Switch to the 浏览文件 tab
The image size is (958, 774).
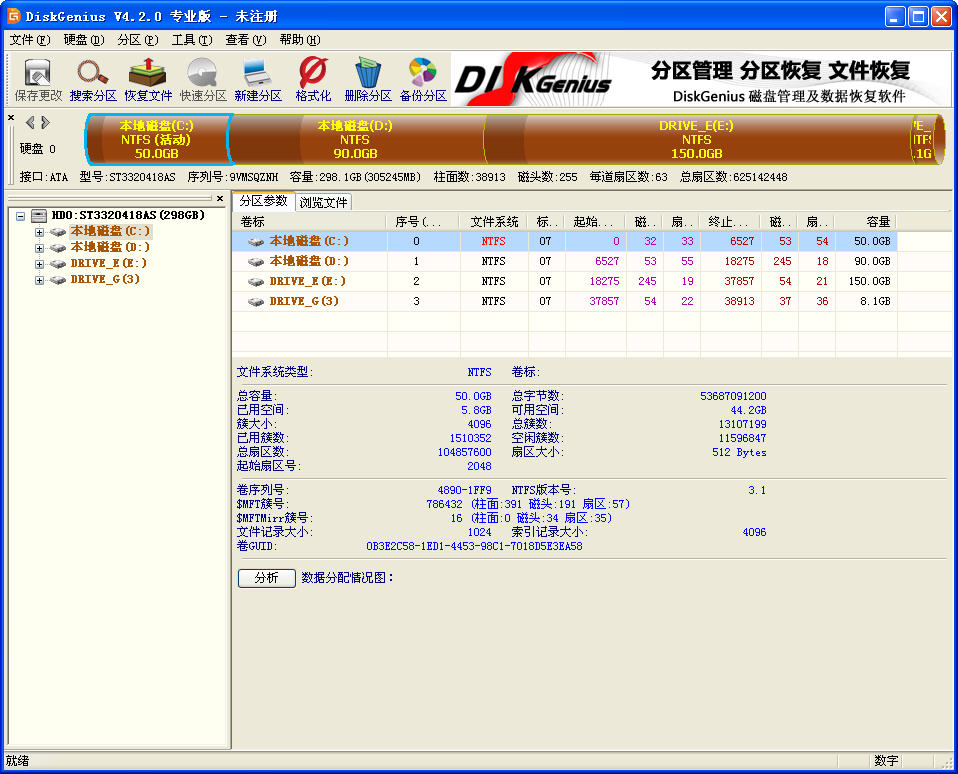[x=323, y=202]
